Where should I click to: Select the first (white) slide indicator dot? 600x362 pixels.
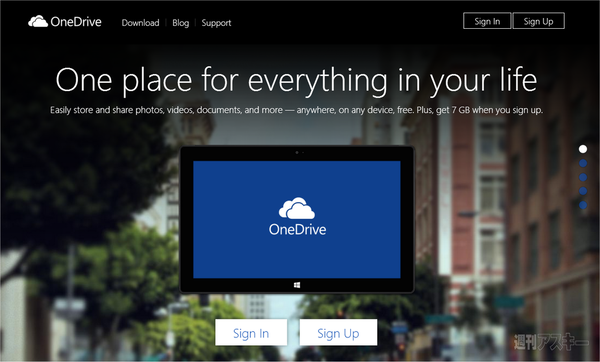pos(583,149)
